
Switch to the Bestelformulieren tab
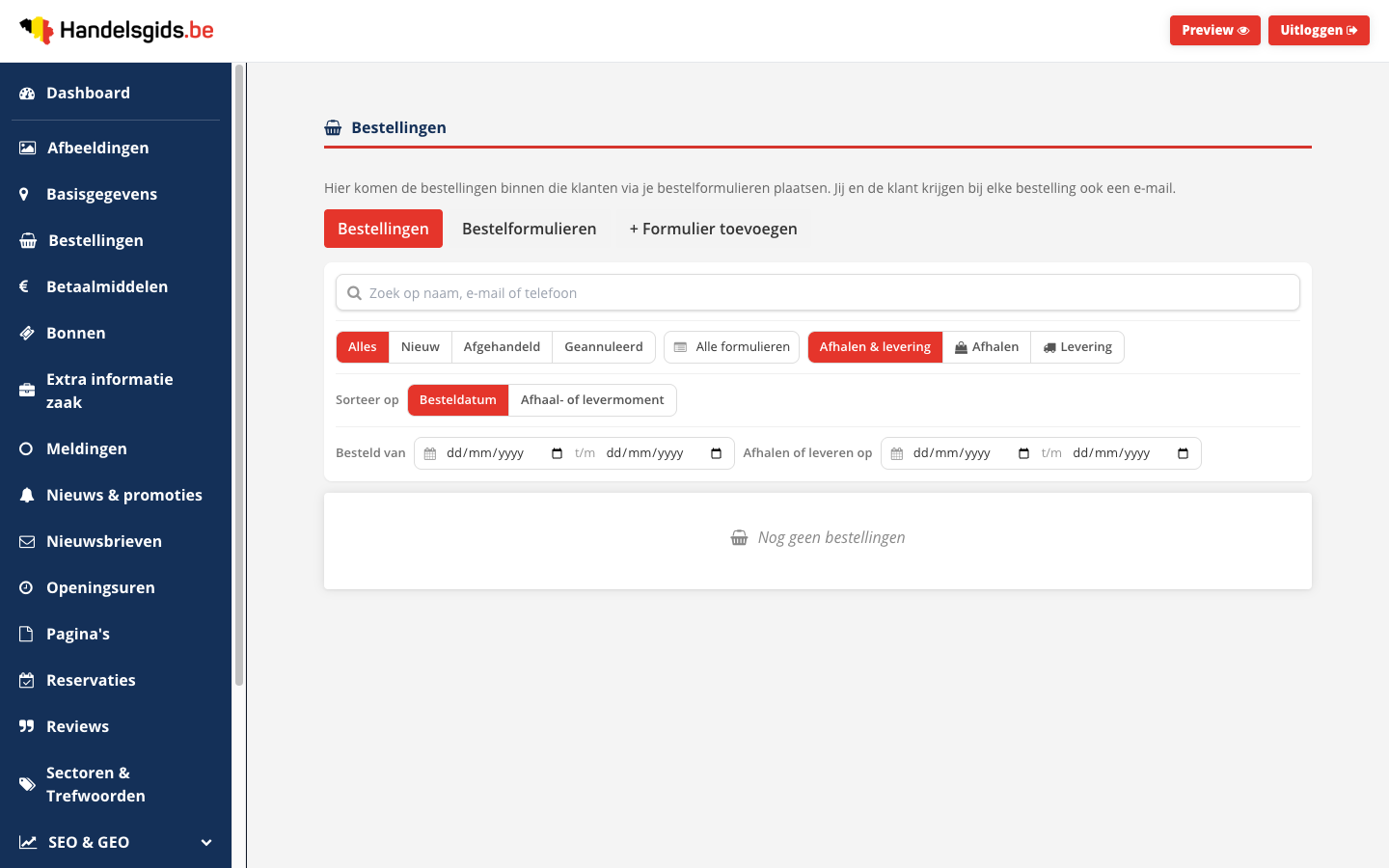(x=530, y=229)
